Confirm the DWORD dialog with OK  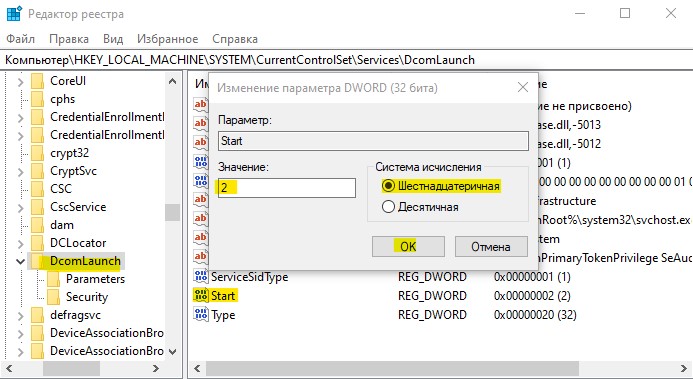[408, 246]
